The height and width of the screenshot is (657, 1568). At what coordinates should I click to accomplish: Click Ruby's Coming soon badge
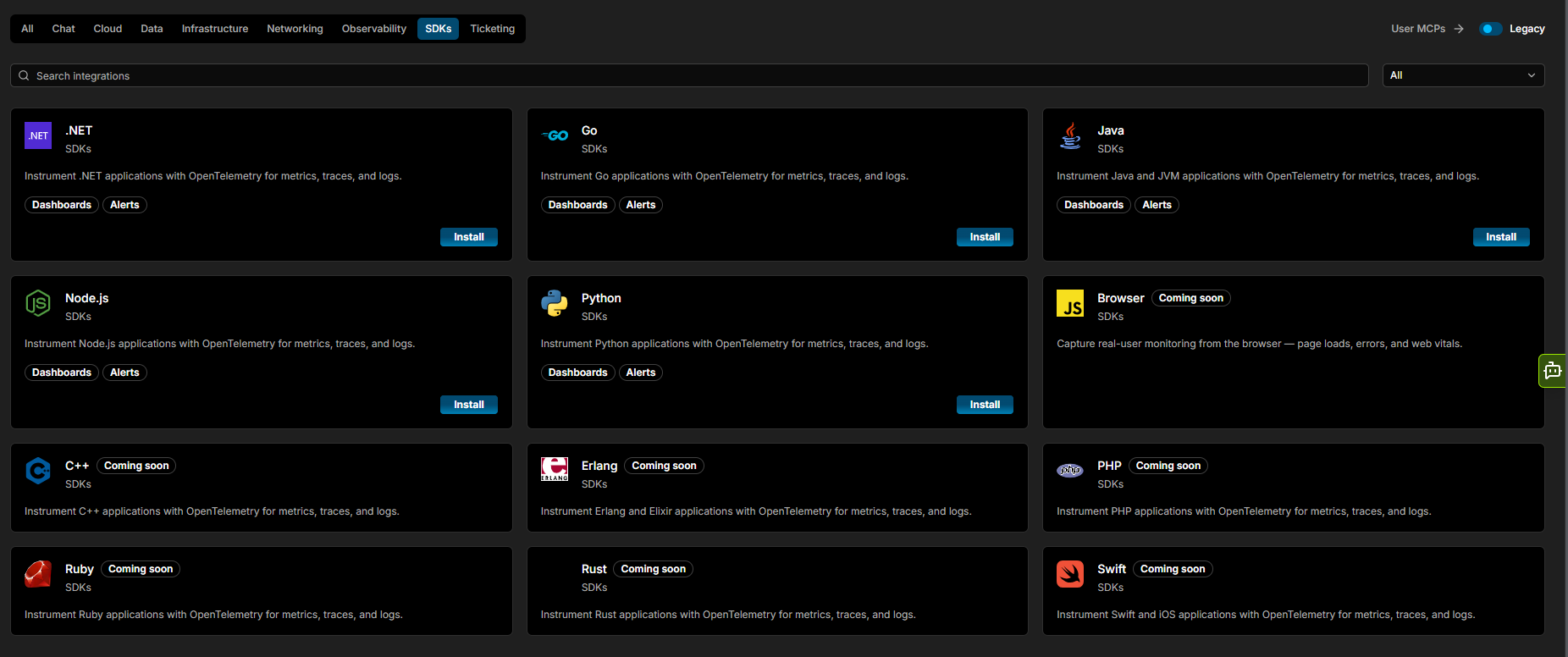[x=141, y=569]
